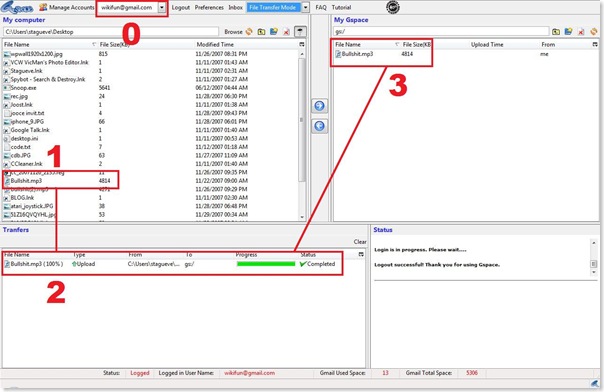The width and height of the screenshot is (604, 392).
Task: Open the Preferences menu item
Action: (x=209, y=7)
